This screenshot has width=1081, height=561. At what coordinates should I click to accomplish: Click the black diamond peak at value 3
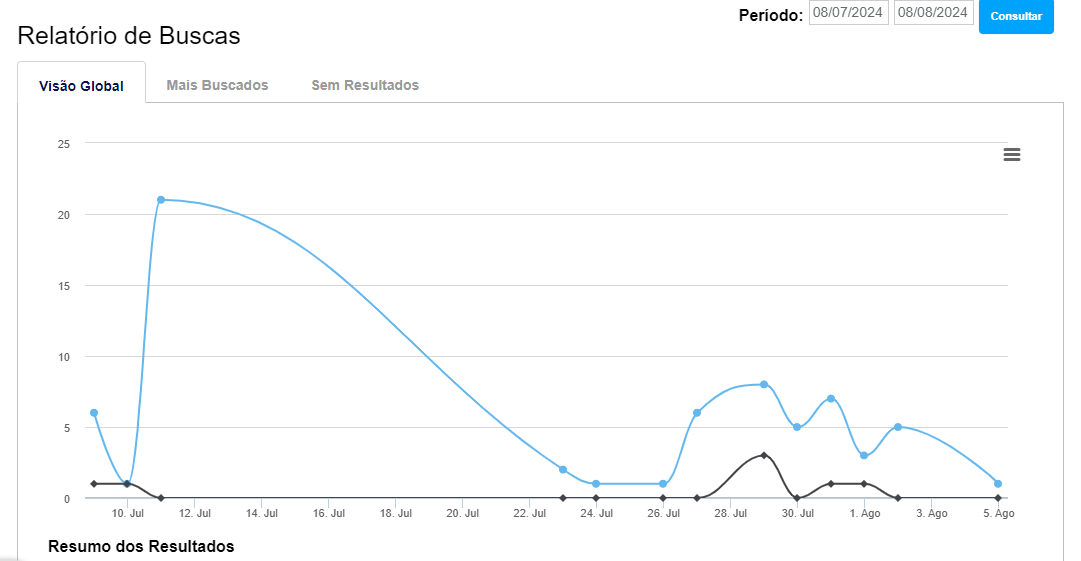764,455
